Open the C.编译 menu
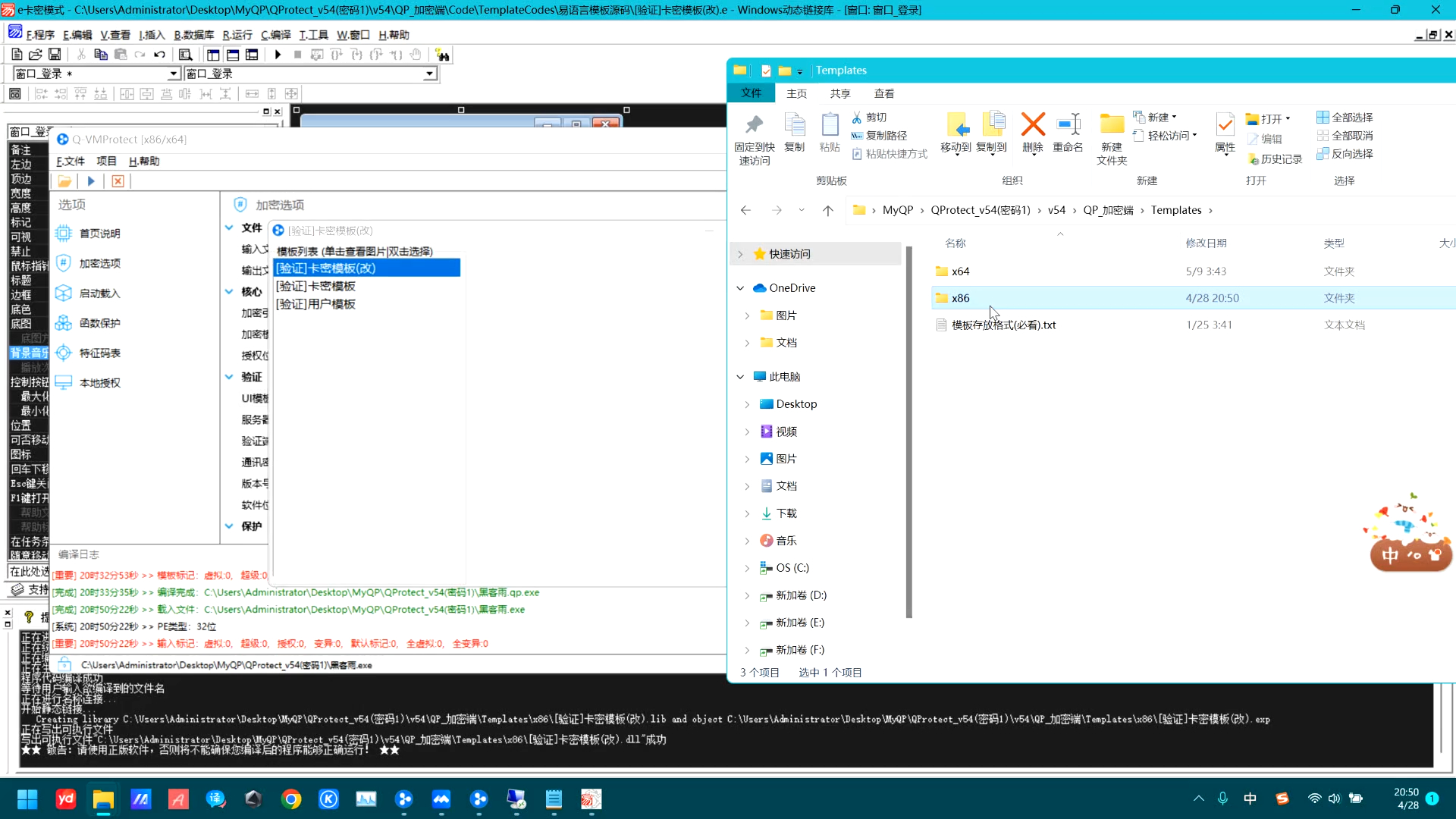 click(275, 35)
